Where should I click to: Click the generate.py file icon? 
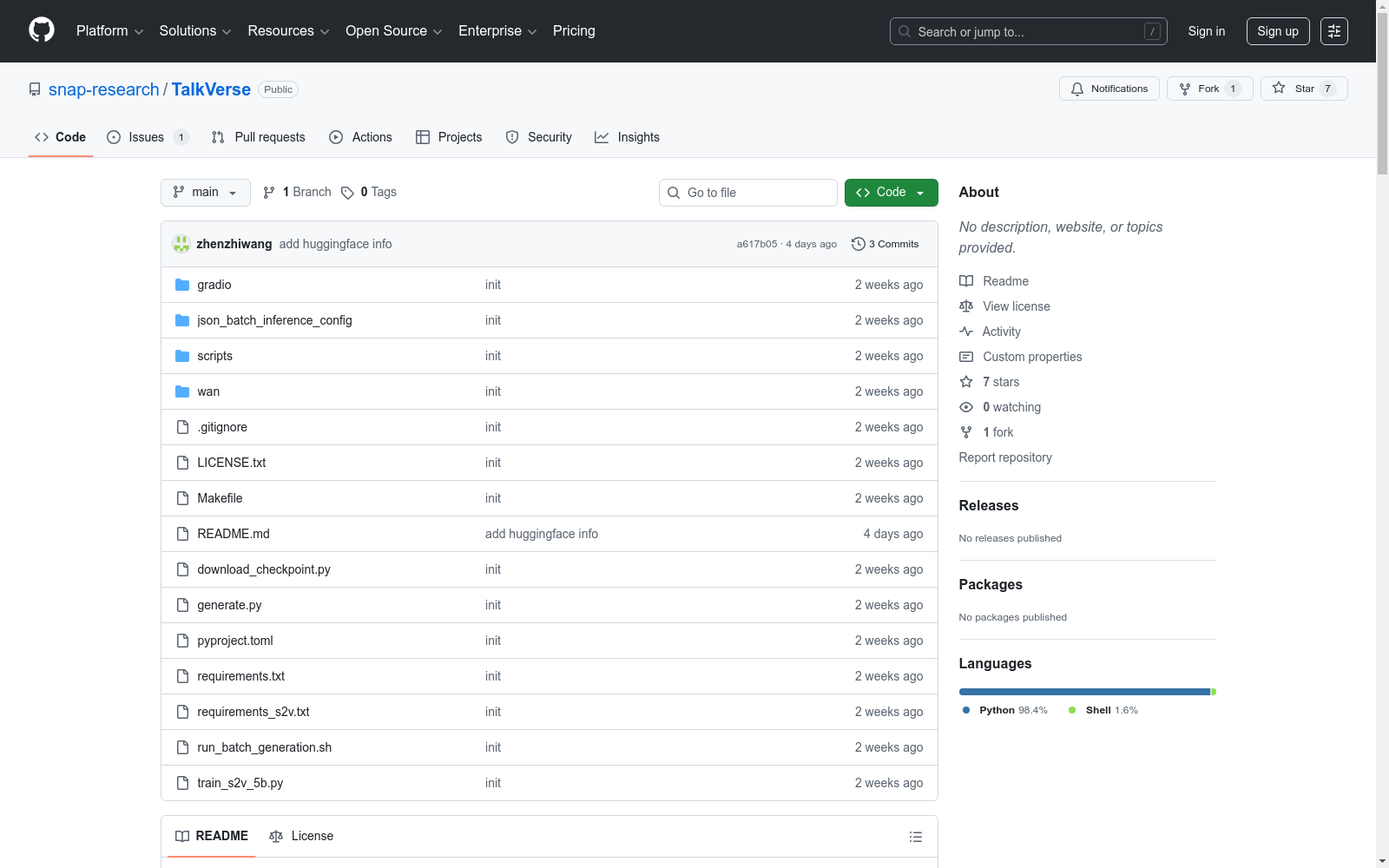click(x=182, y=605)
